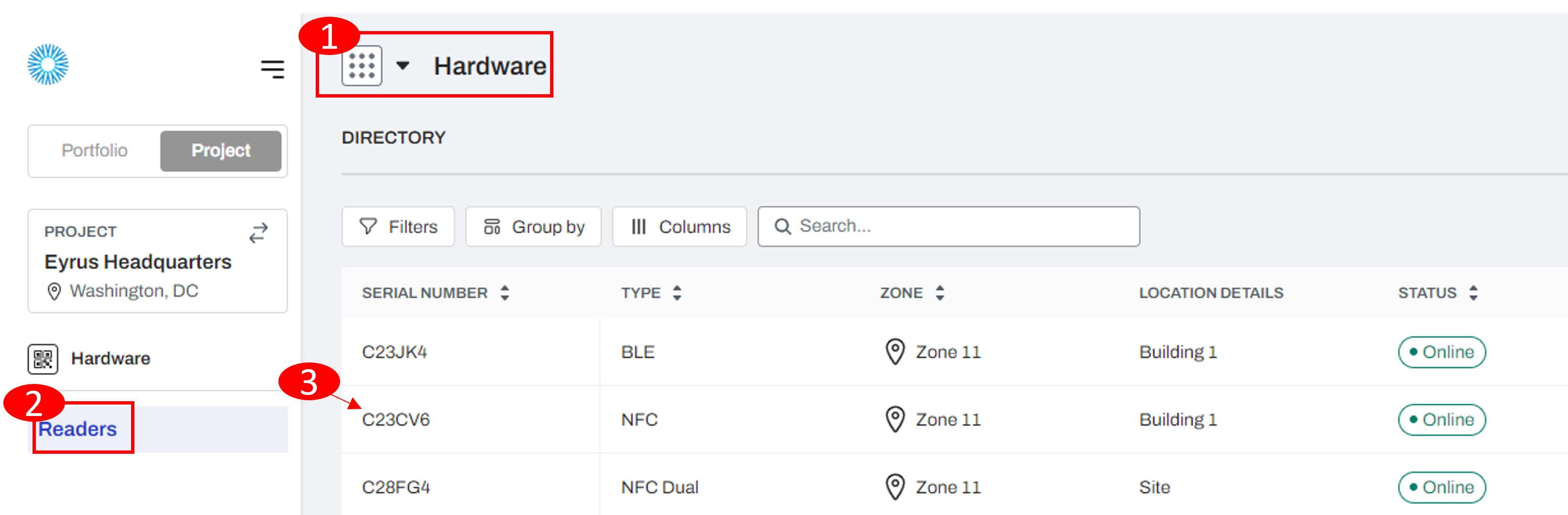Click BLE type cell
This screenshot has height=515, width=1568.
pos(637,352)
